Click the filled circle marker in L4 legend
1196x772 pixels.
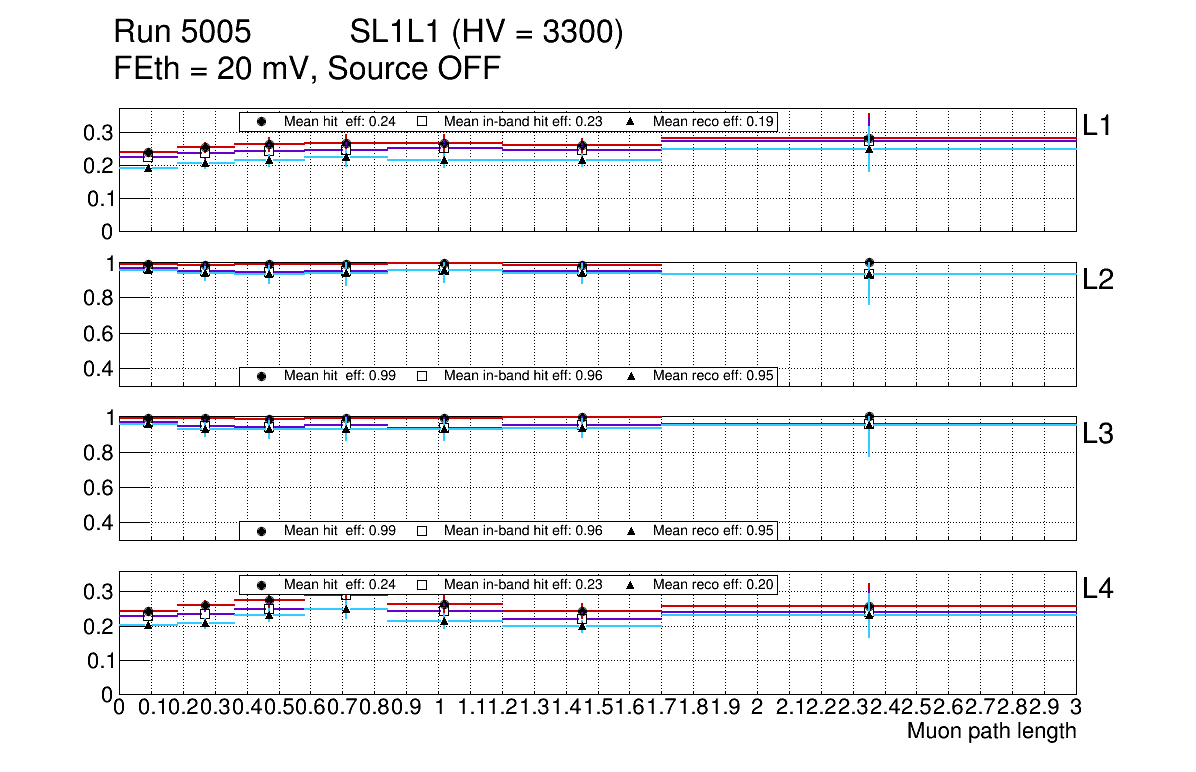pos(262,585)
